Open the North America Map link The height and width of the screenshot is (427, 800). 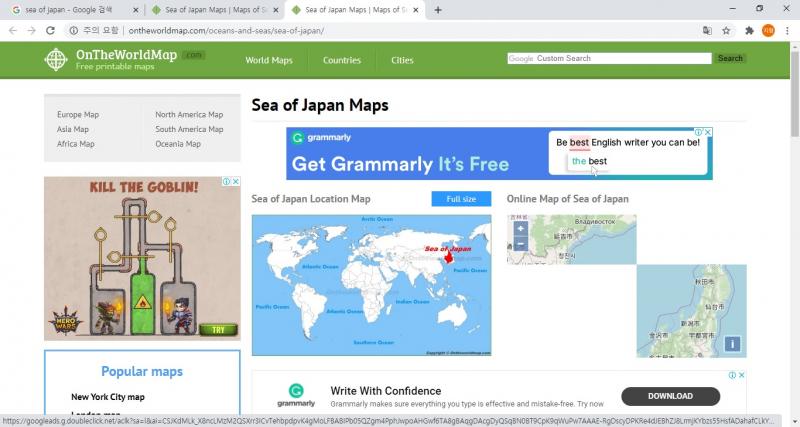click(189, 115)
